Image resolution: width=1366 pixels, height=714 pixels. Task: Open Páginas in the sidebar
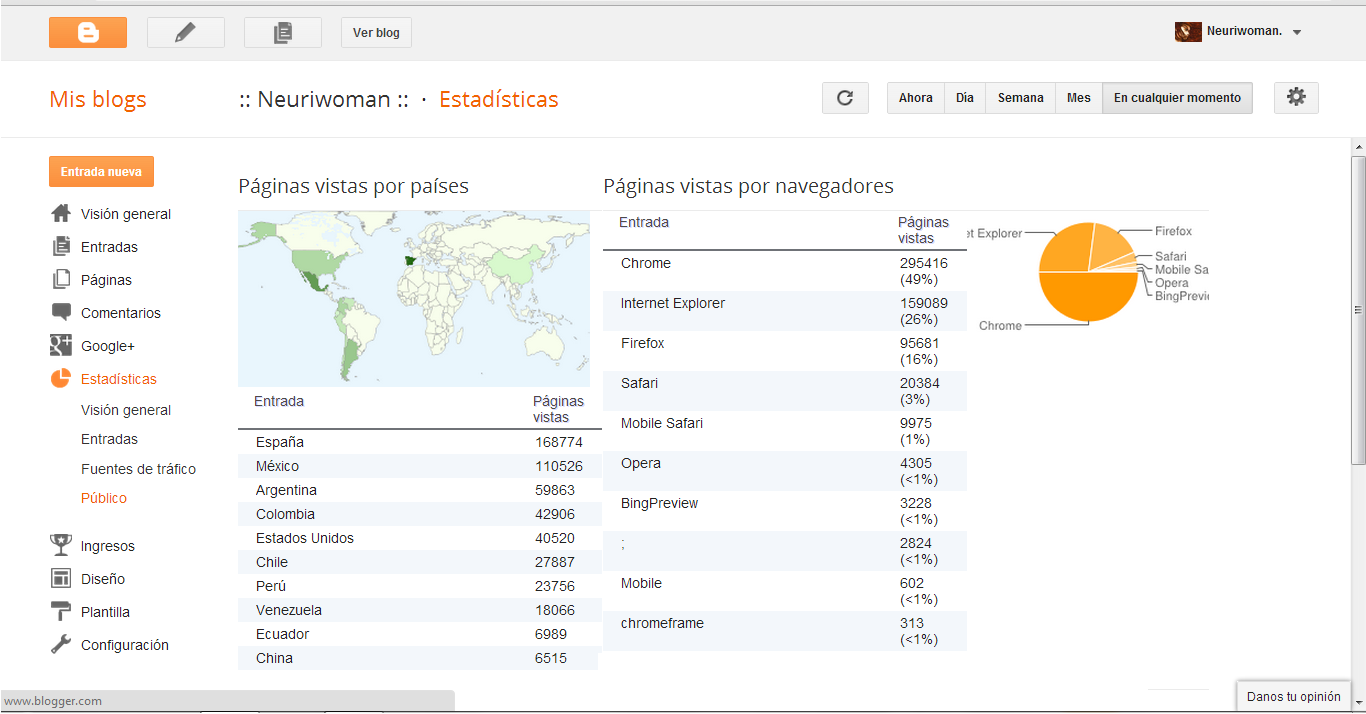[x=106, y=280]
